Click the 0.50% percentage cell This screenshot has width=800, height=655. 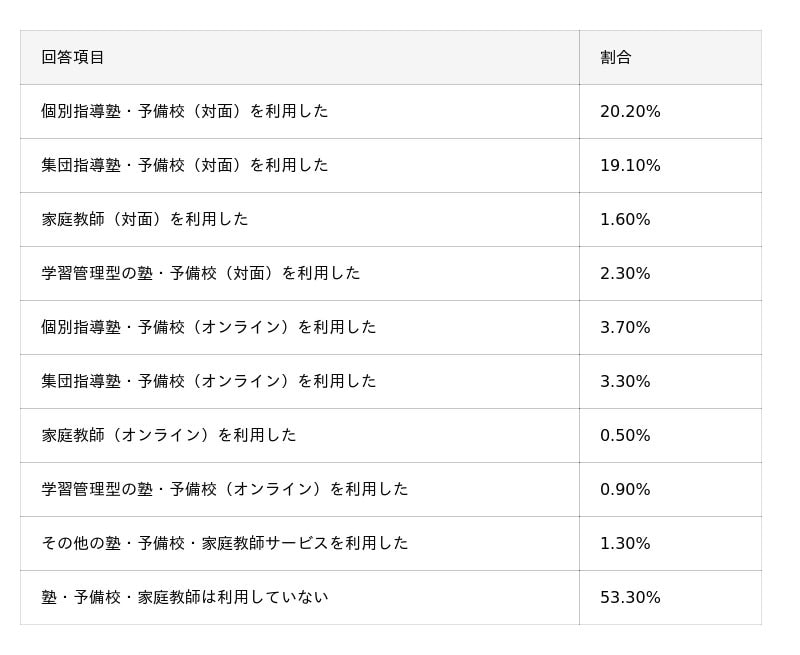[625, 435]
